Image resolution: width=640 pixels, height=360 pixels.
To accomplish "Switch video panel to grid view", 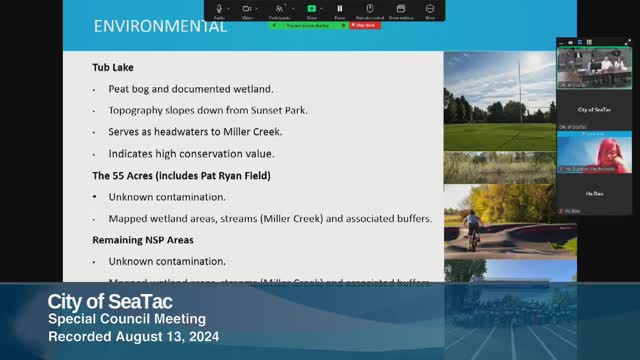I will coord(589,42).
